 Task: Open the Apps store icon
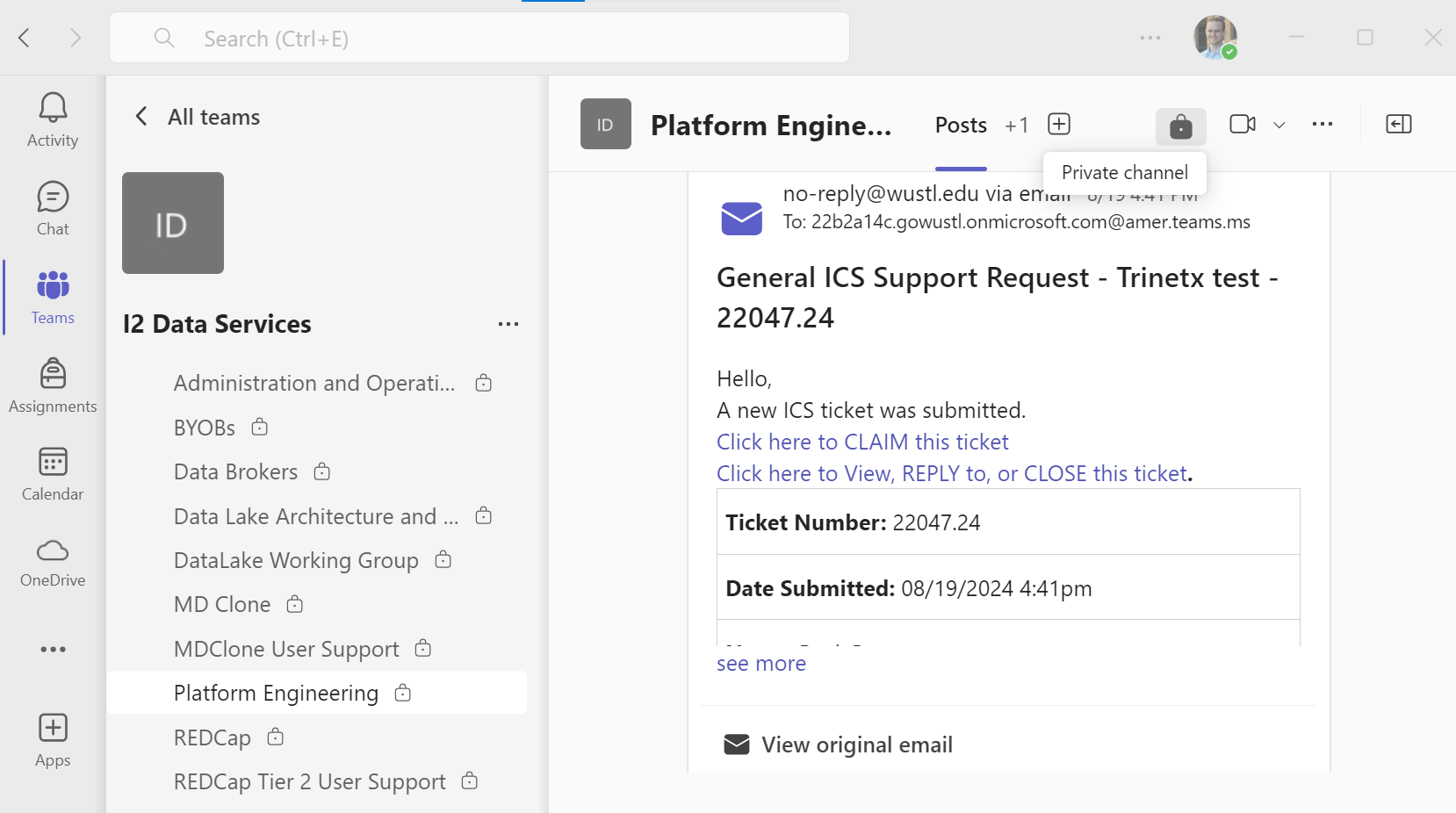point(53,741)
